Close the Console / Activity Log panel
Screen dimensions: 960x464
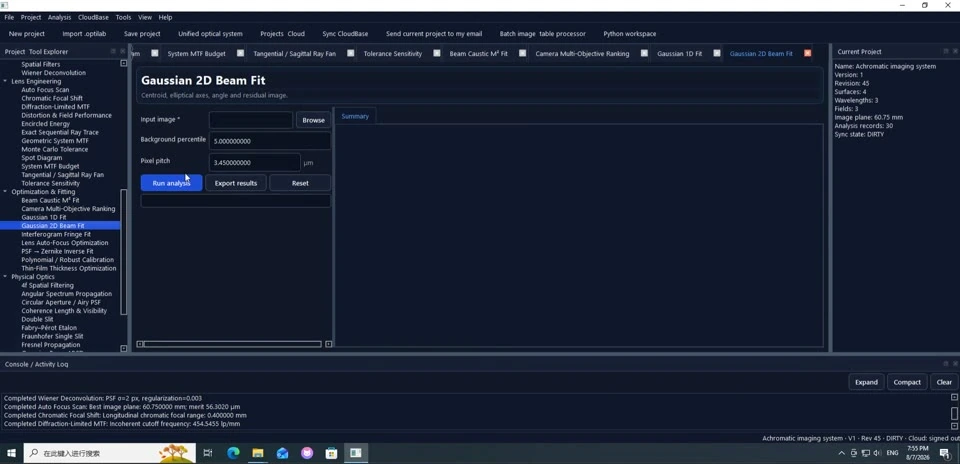coord(955,364)
